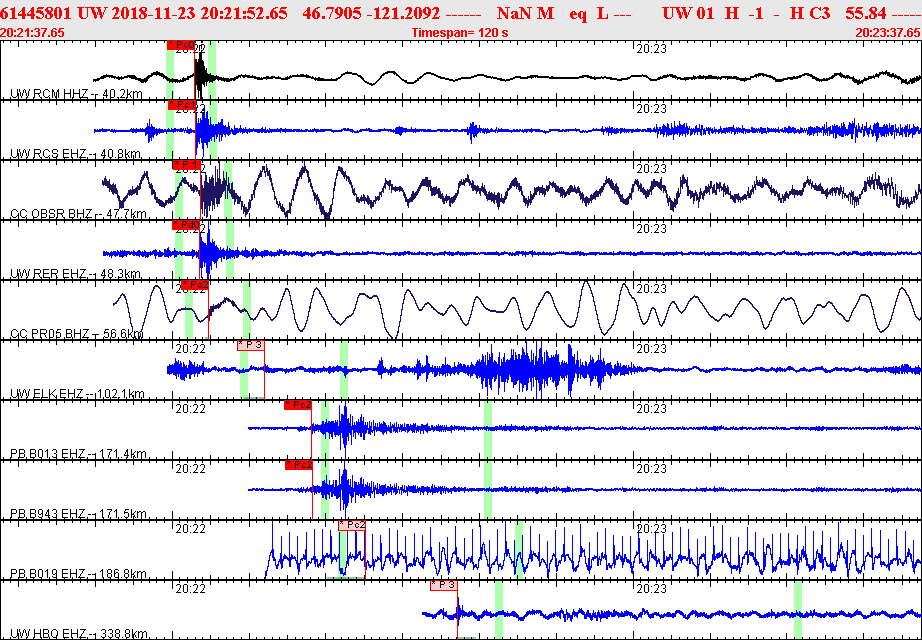The image size is (922, 640).
Task: Select the P 3 pick flag on HBQ trace
Action: coord(443,585)
